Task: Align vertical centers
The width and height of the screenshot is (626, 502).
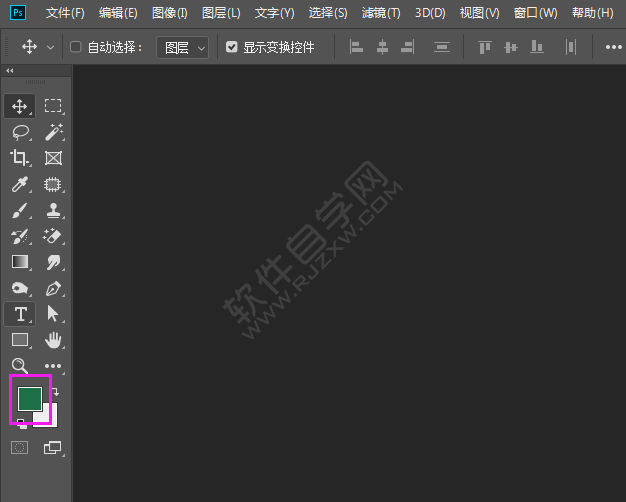Action: pos(511,48)
